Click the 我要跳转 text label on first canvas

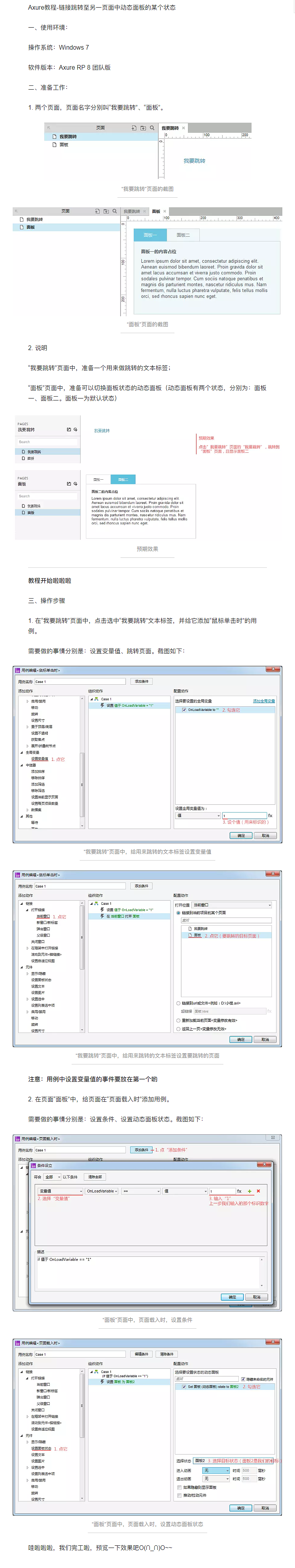coord(194,161)
